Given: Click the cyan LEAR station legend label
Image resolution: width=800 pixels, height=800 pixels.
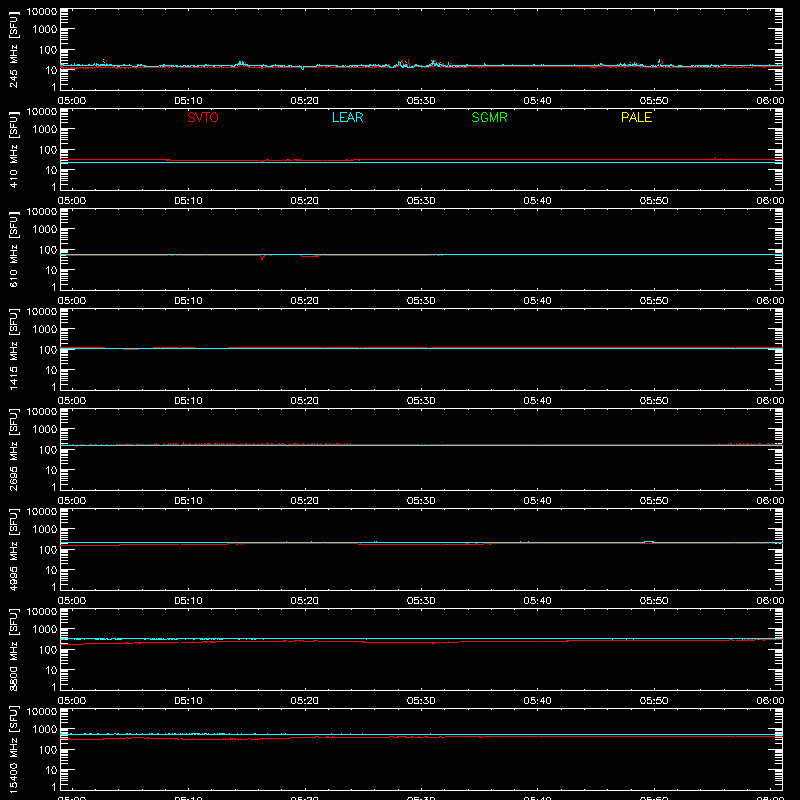Looking at the screenshot, I should [347, 117].
